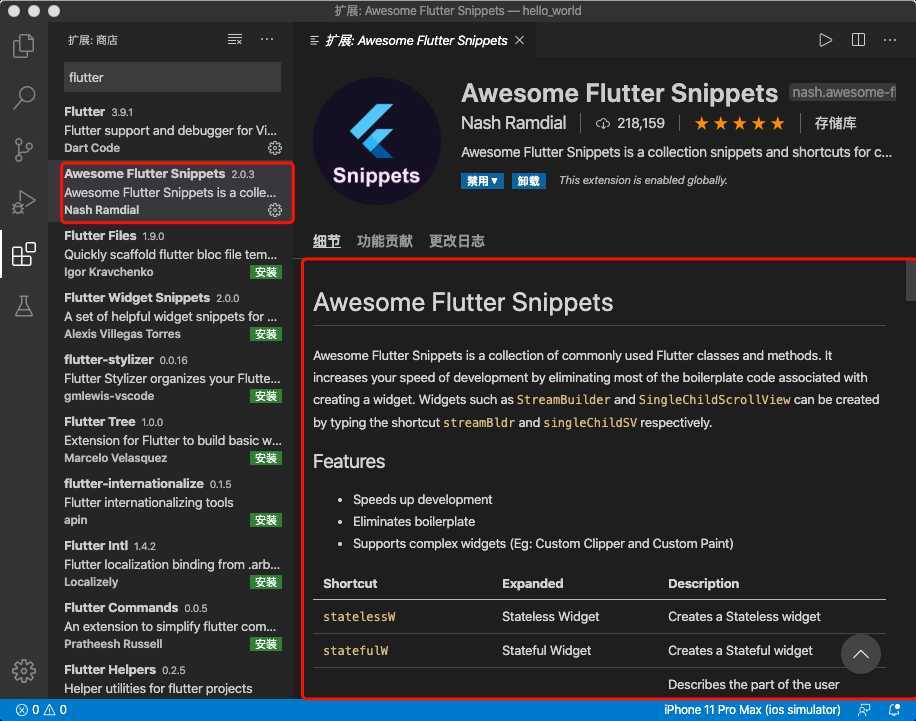Select Flutter 3.9.1 extension in list
The width and height of the screenshot is (916, 721).
[172, 130]
